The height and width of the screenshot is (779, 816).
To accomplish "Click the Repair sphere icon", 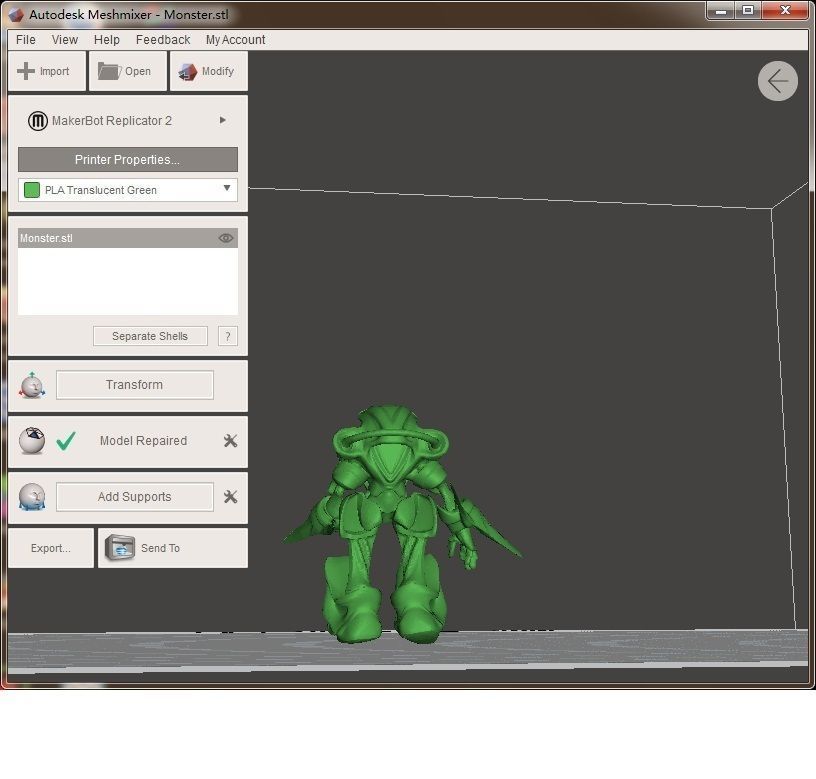I will 32,441.
